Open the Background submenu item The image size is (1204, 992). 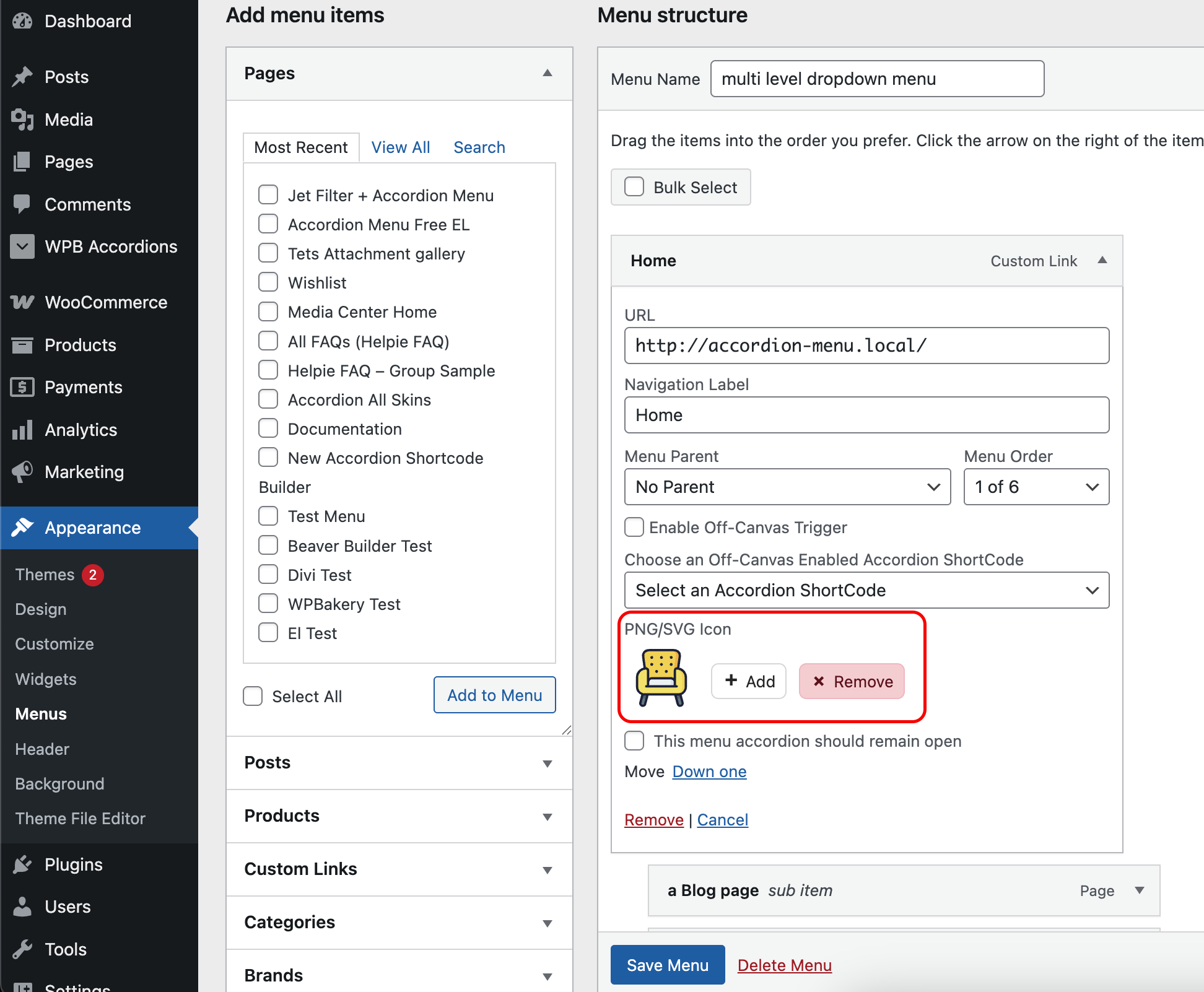[60, 784]
